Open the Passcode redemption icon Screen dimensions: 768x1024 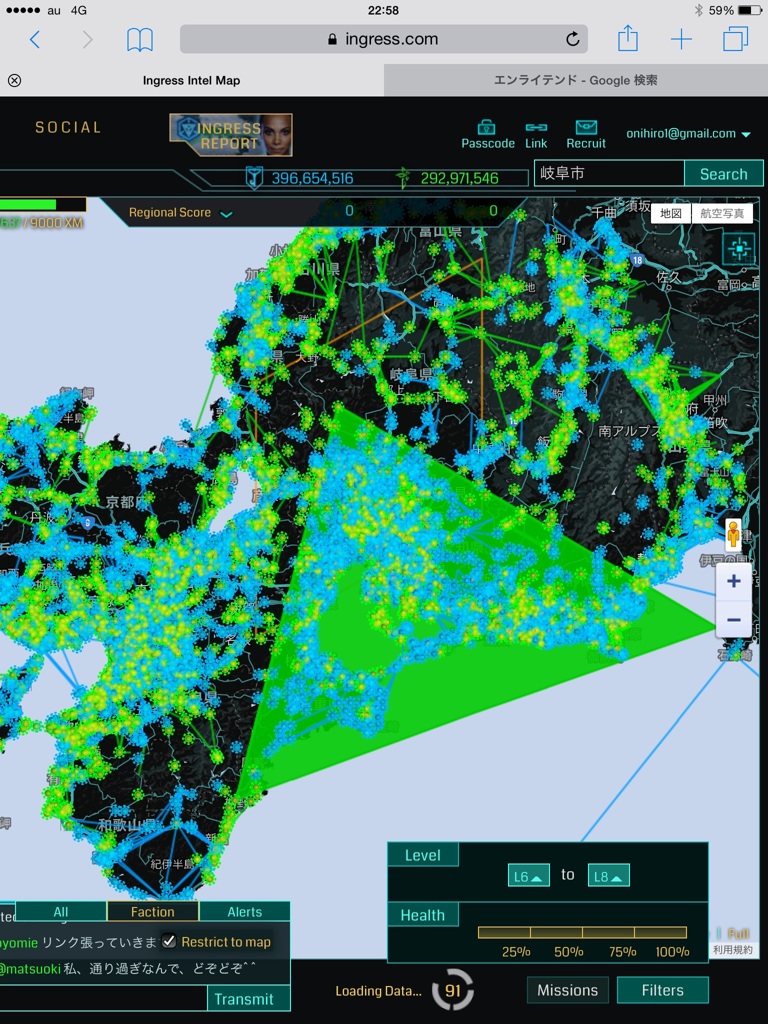click(487, 128)
